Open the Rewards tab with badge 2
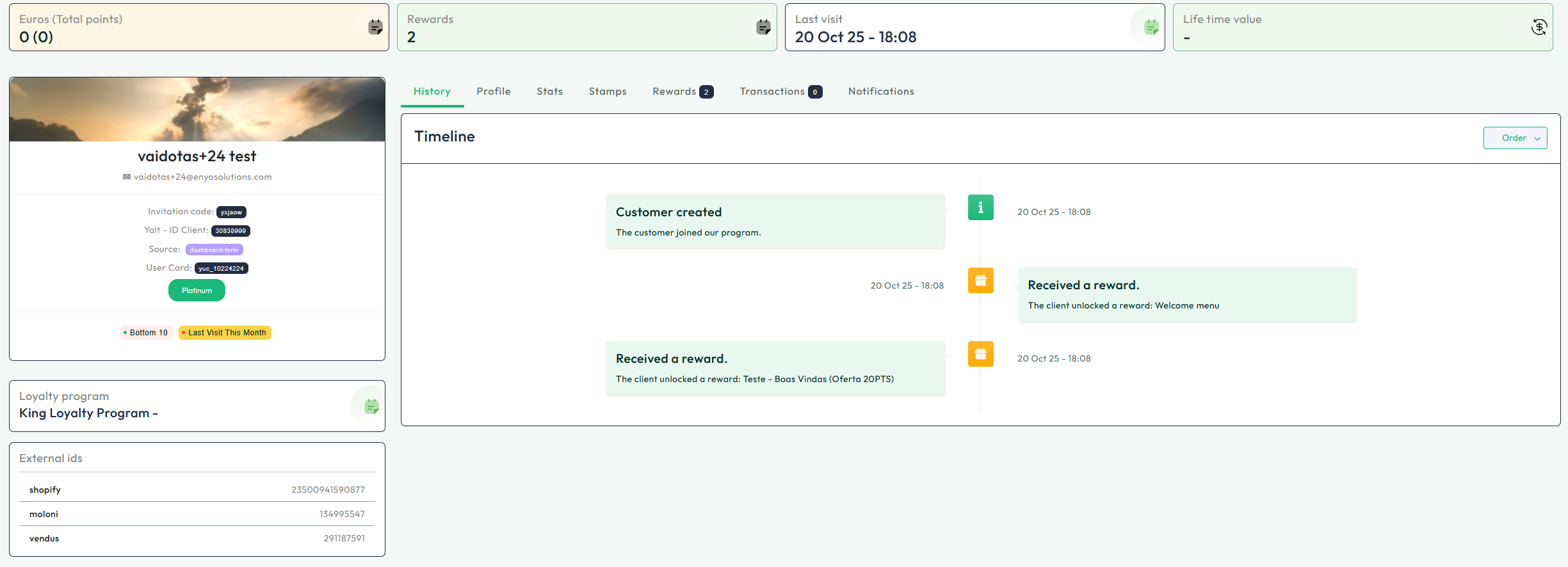The height and width of the screenshot is (567, 1568). [x=682, y=92]
